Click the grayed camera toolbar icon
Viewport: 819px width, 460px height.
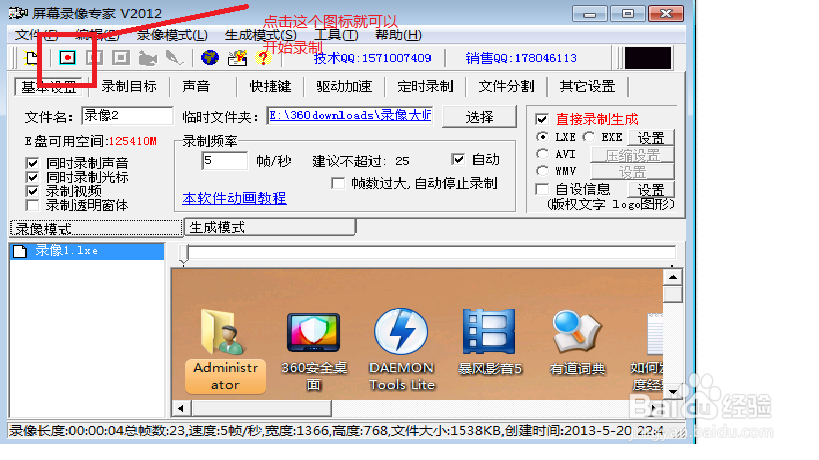[148, 57]
